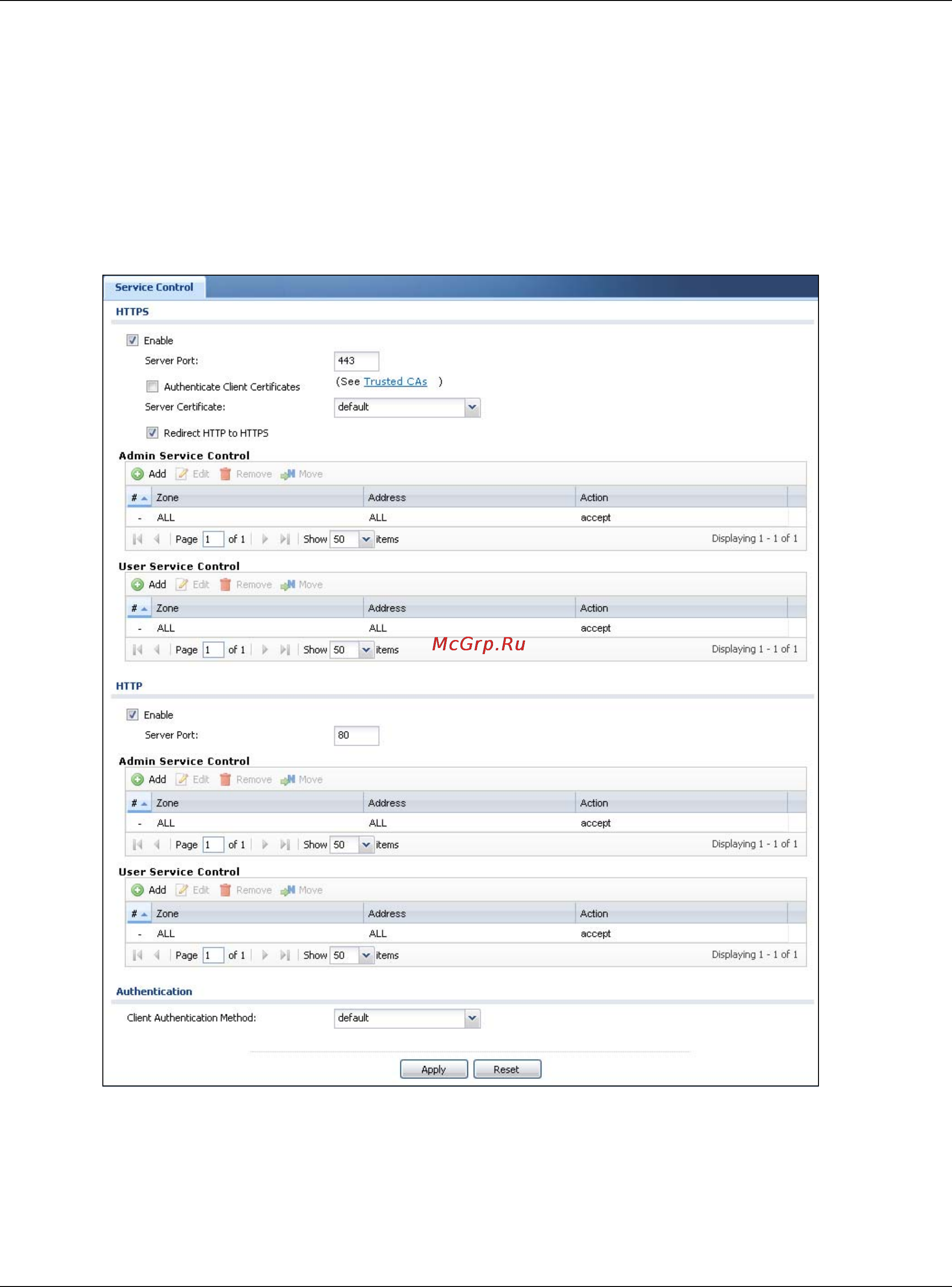Click the HTTPS Server Port field
The image size is (952, 1287).
pos(356,361)
